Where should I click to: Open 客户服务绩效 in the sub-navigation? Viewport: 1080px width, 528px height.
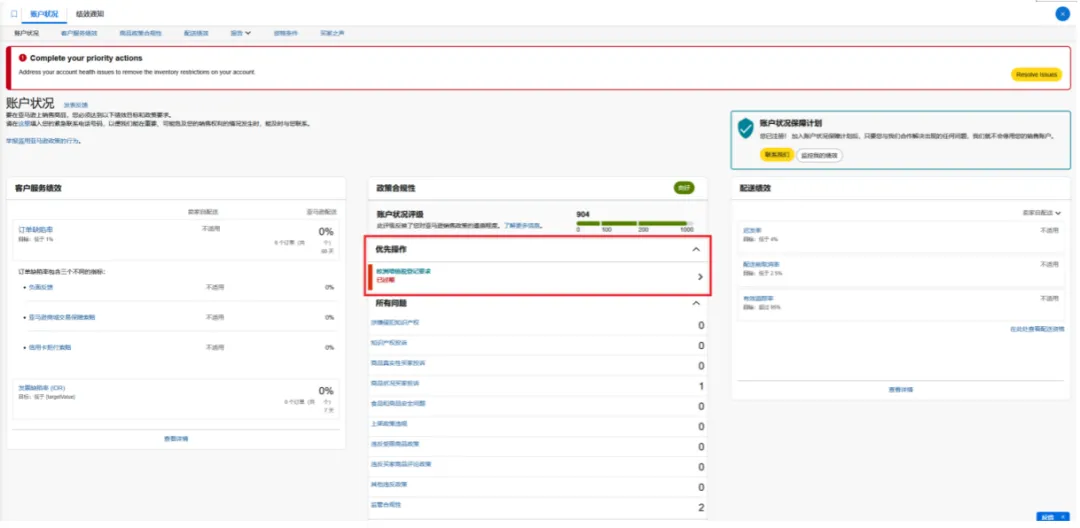click(x=79, y=33)
